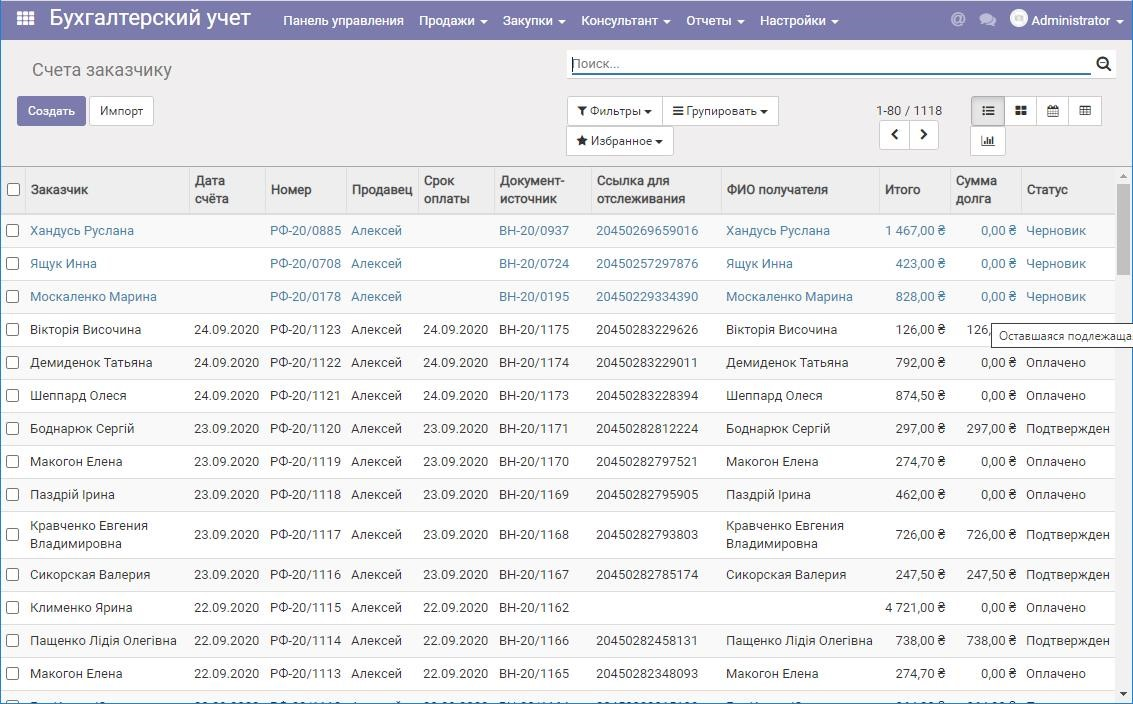Click recipient Пащенко Лідія Олегівна cell
The image size is (1133, 704).
point(799,640)
